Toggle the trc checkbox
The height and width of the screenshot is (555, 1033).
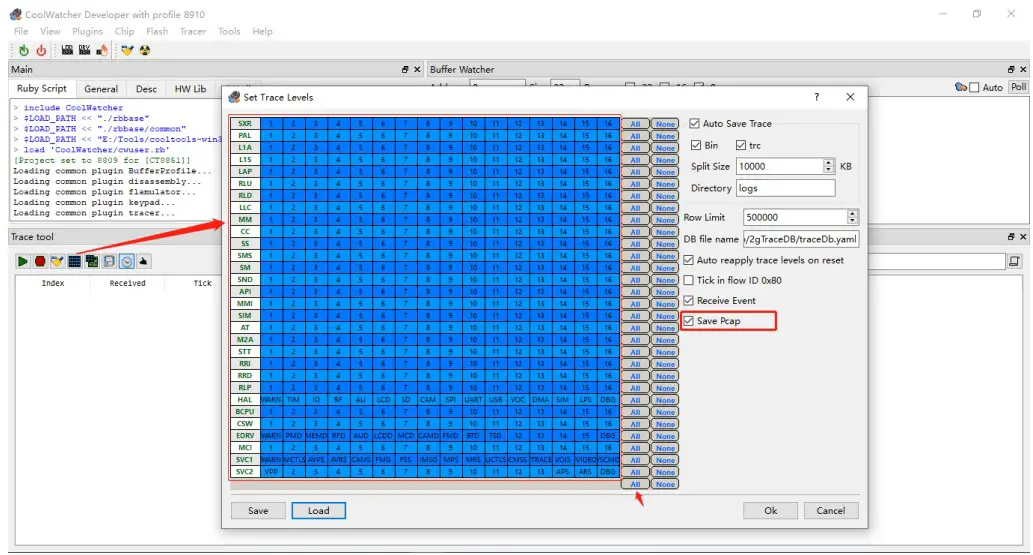click(x=740, y=145)
